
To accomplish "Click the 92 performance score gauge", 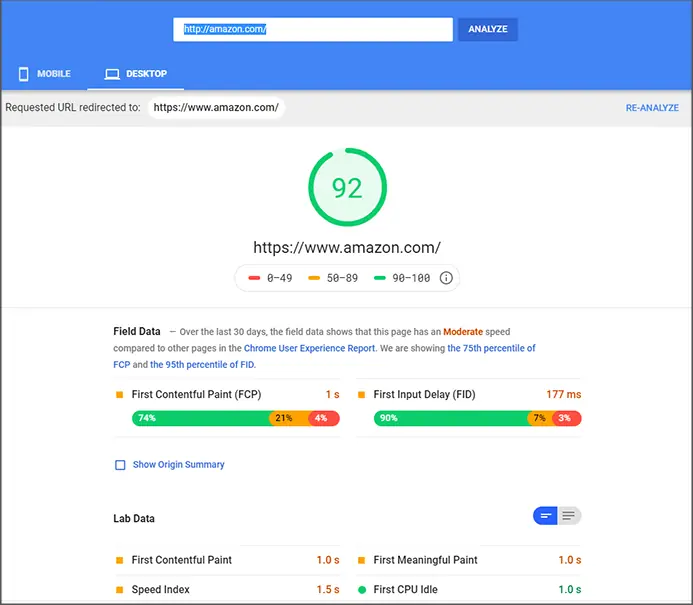I will 347,187.
